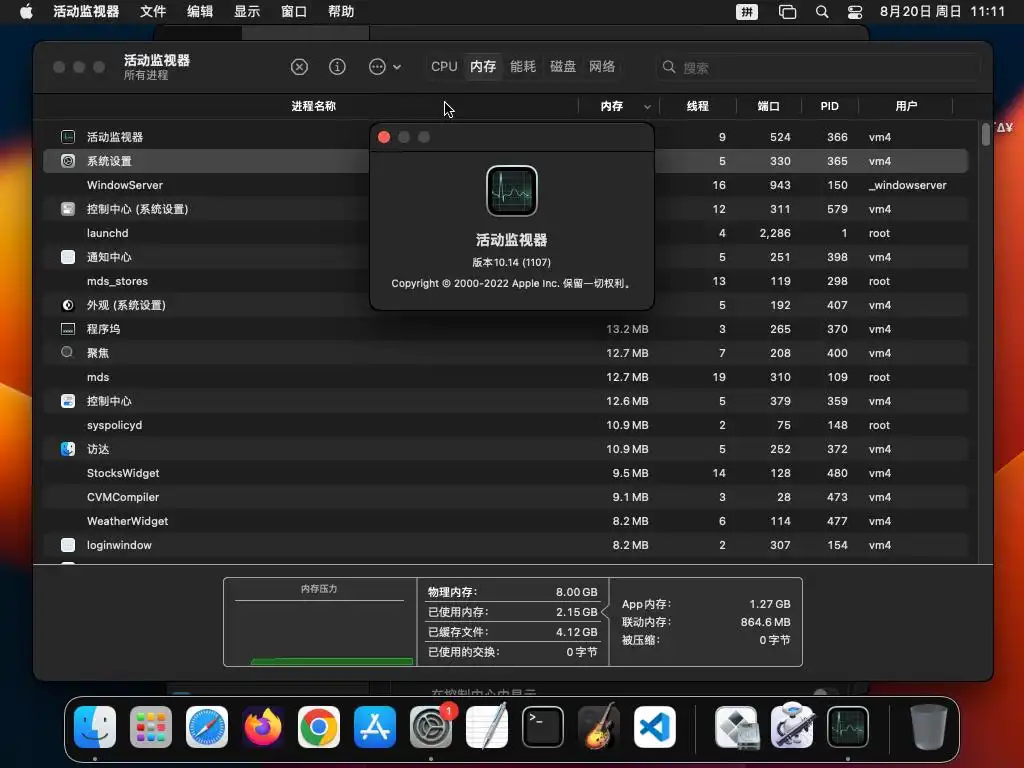Select the loginwindow row icon
1024x768 pixels.
coord(68,545)
